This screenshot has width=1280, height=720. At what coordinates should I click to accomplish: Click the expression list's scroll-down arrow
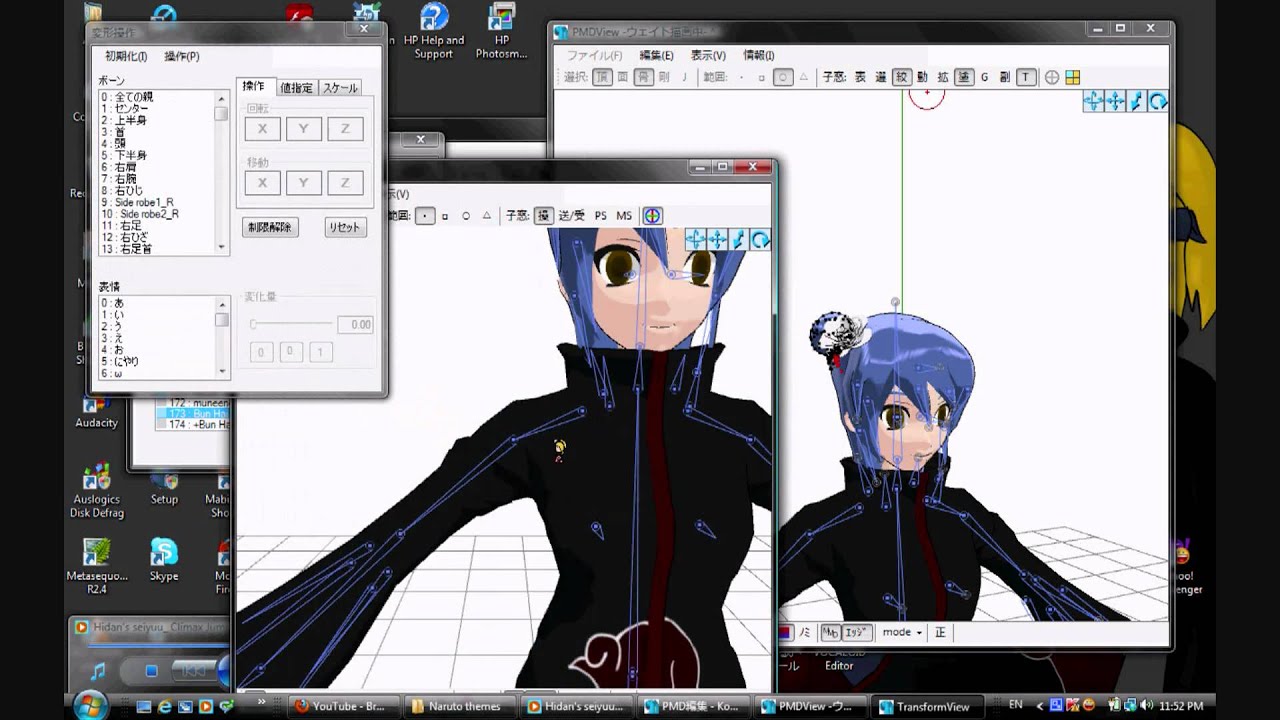point(222,372)
